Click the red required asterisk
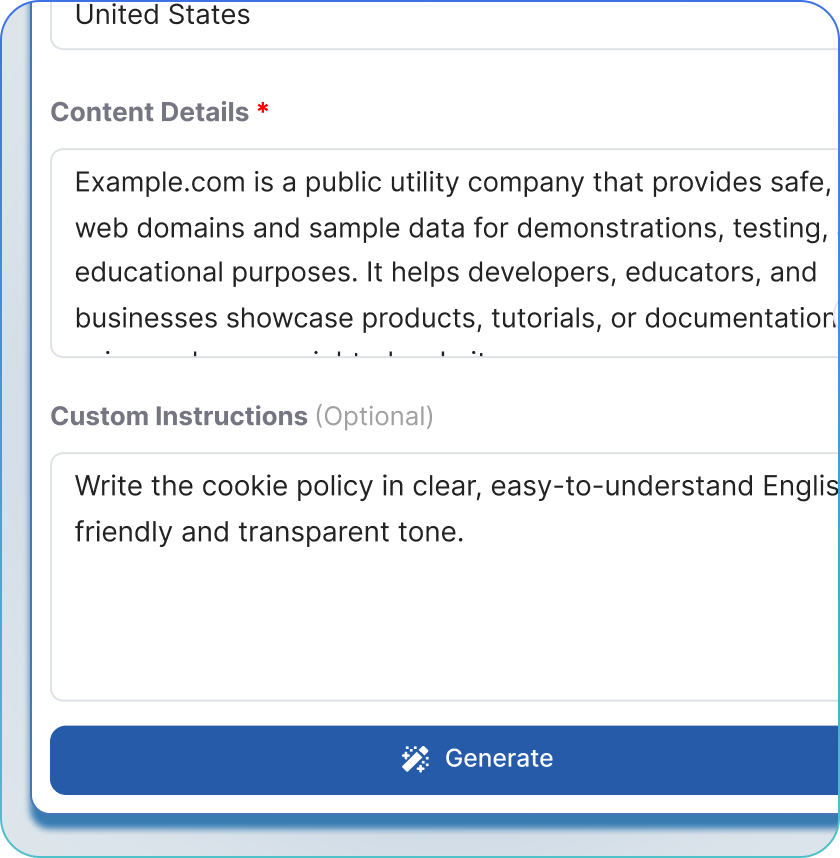The image size is (840, 858). click(263, 110)
